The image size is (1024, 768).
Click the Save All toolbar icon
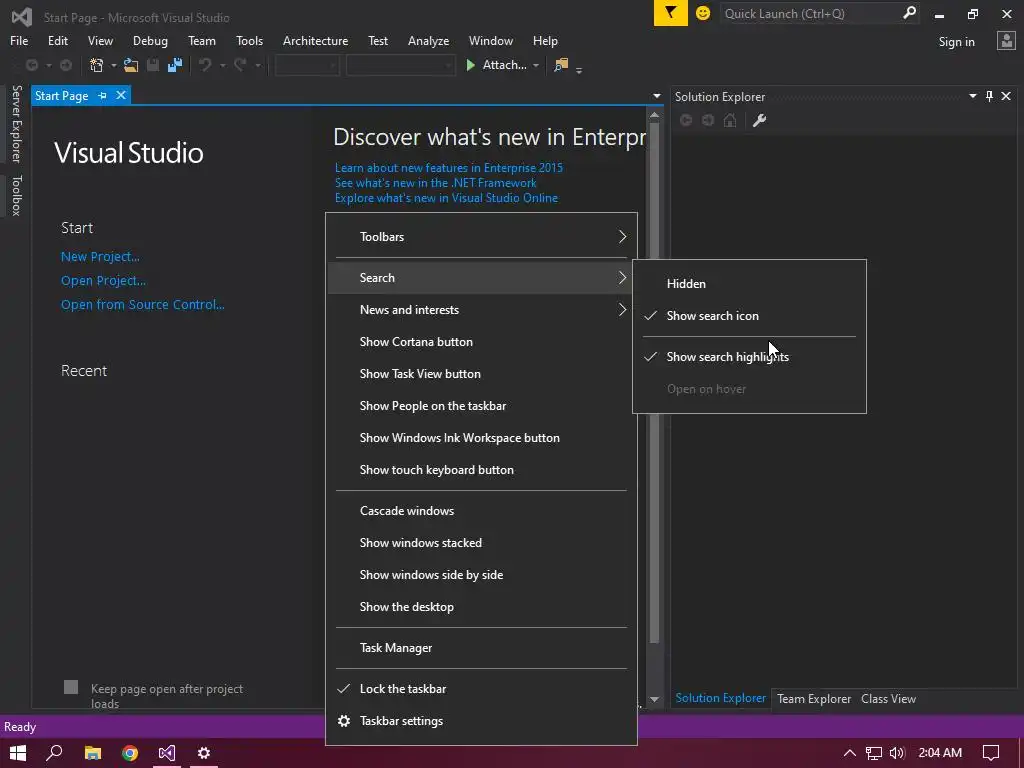pos(174,65)
